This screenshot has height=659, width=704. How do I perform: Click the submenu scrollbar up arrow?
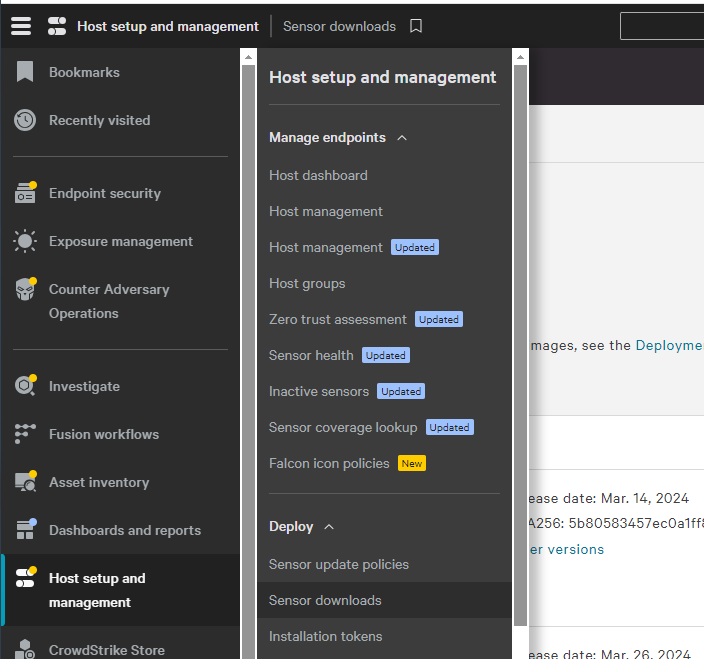520,57
